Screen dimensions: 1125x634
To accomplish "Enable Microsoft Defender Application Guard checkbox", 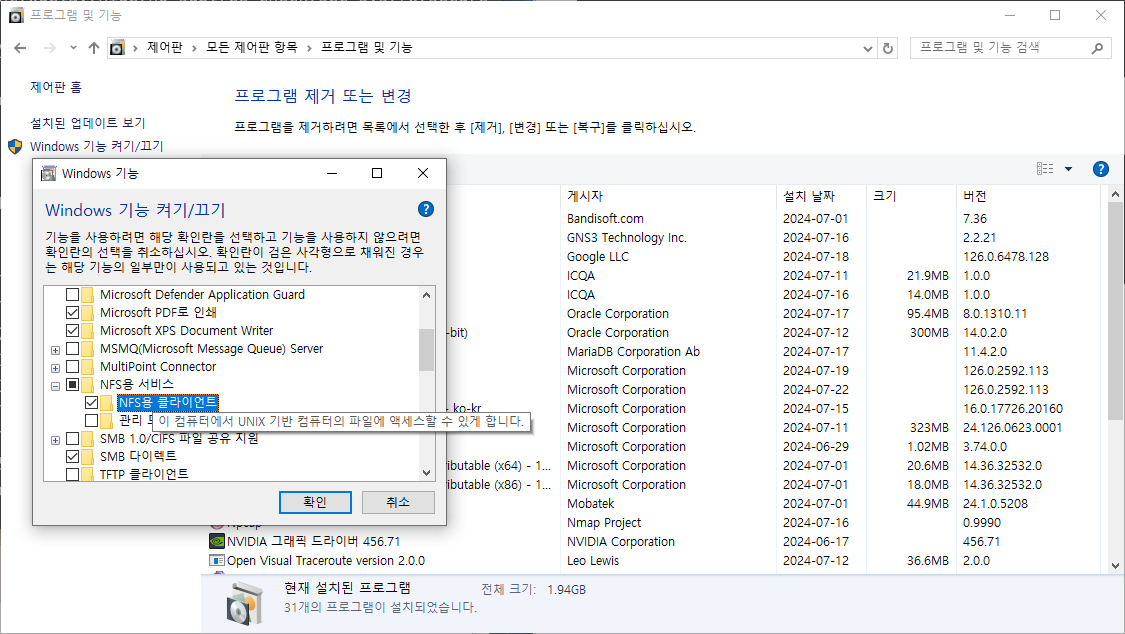I will point(72,295).
